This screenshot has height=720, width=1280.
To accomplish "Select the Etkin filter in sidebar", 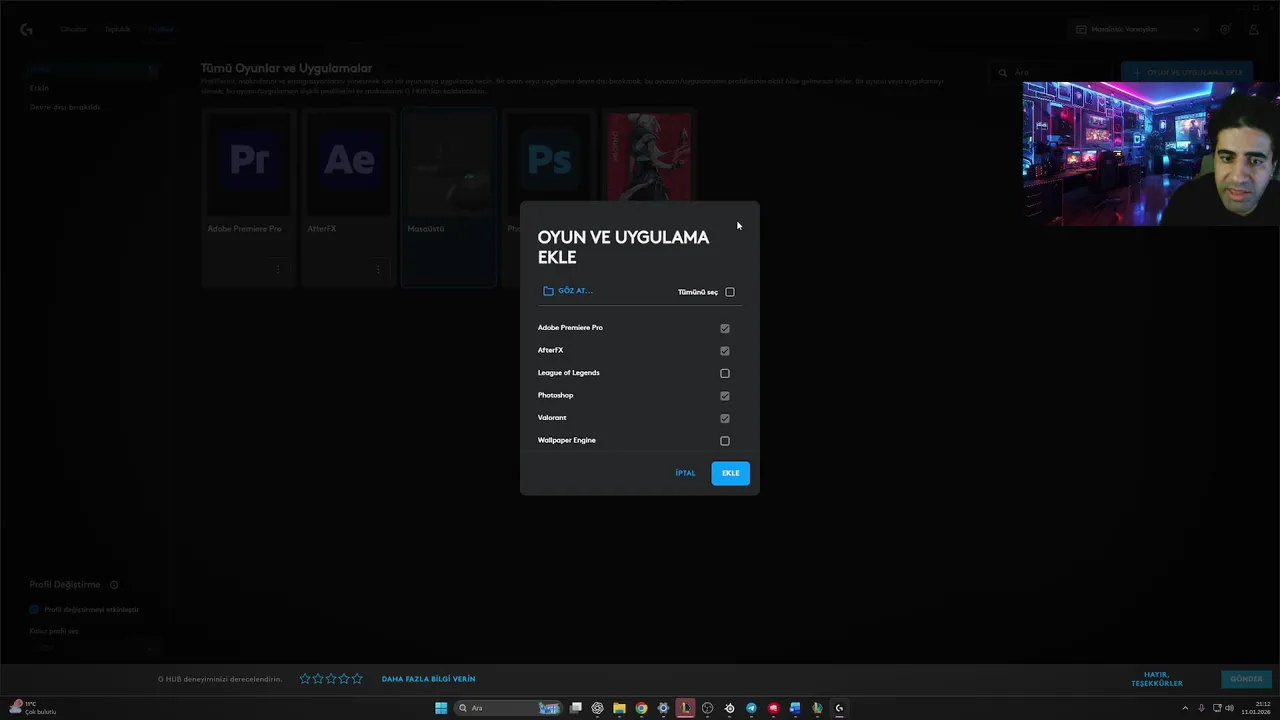I will click(39, 88).
